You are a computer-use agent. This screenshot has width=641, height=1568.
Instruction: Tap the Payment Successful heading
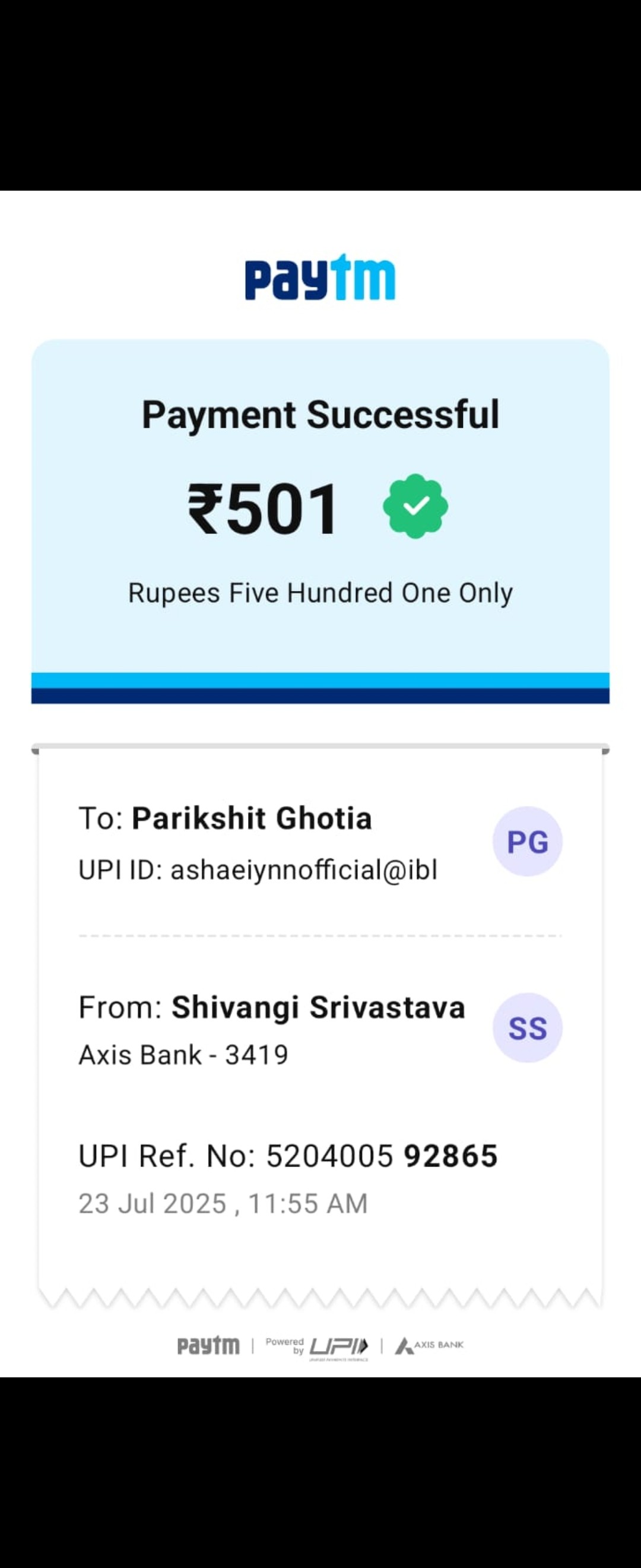pos(320,415)
